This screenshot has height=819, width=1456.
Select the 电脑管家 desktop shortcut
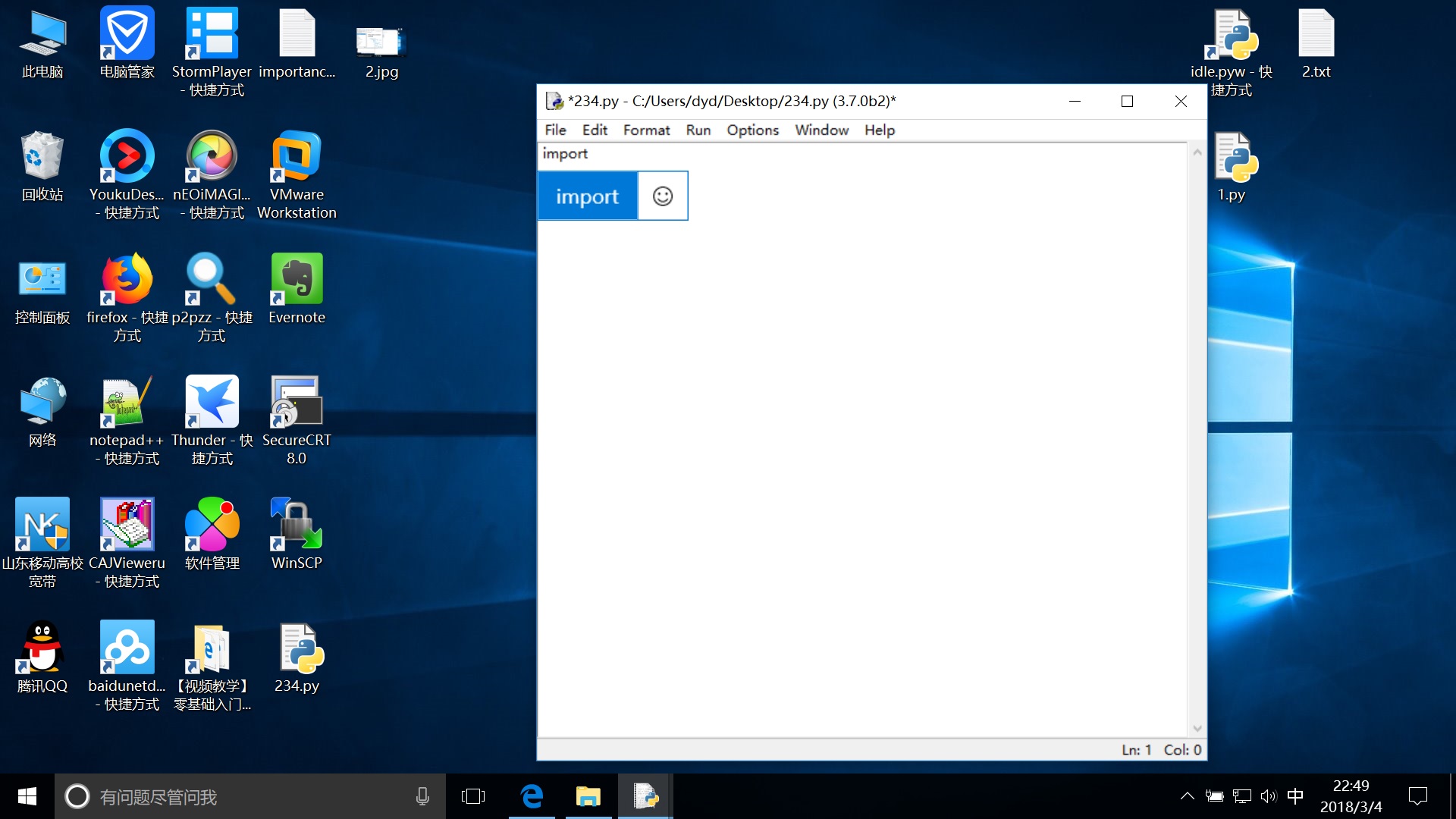coord(127,44)
